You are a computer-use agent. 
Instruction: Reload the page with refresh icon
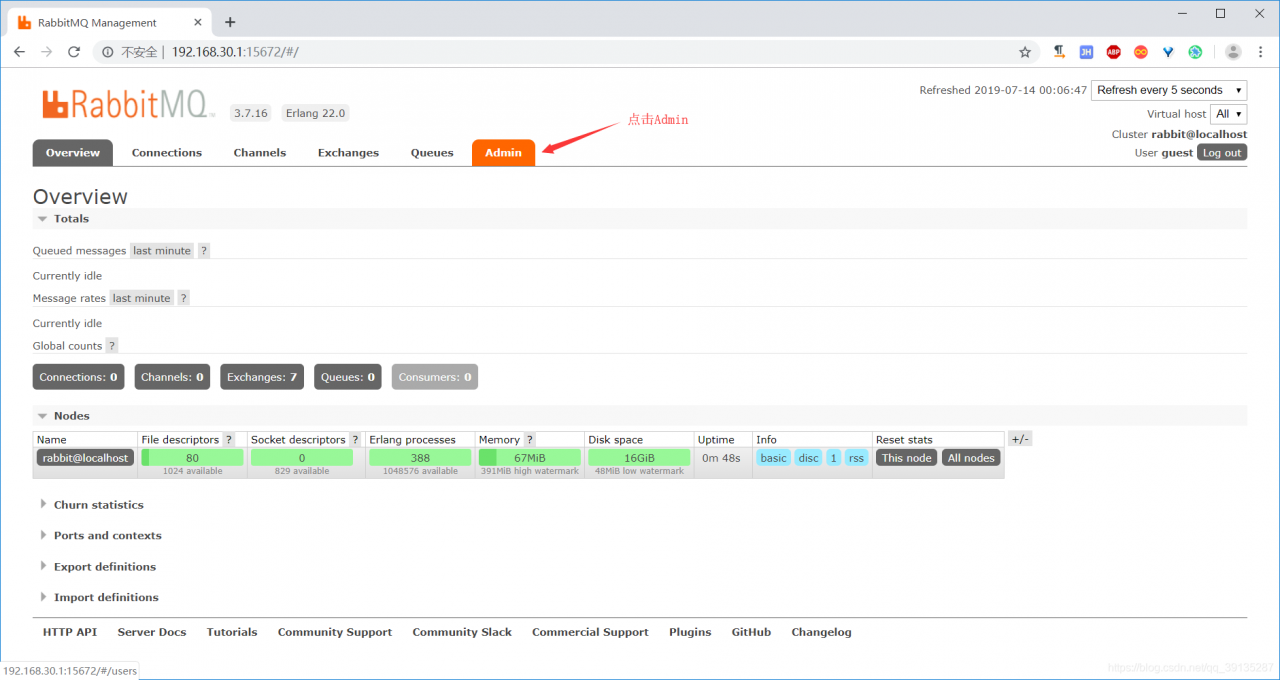point(74,52)
